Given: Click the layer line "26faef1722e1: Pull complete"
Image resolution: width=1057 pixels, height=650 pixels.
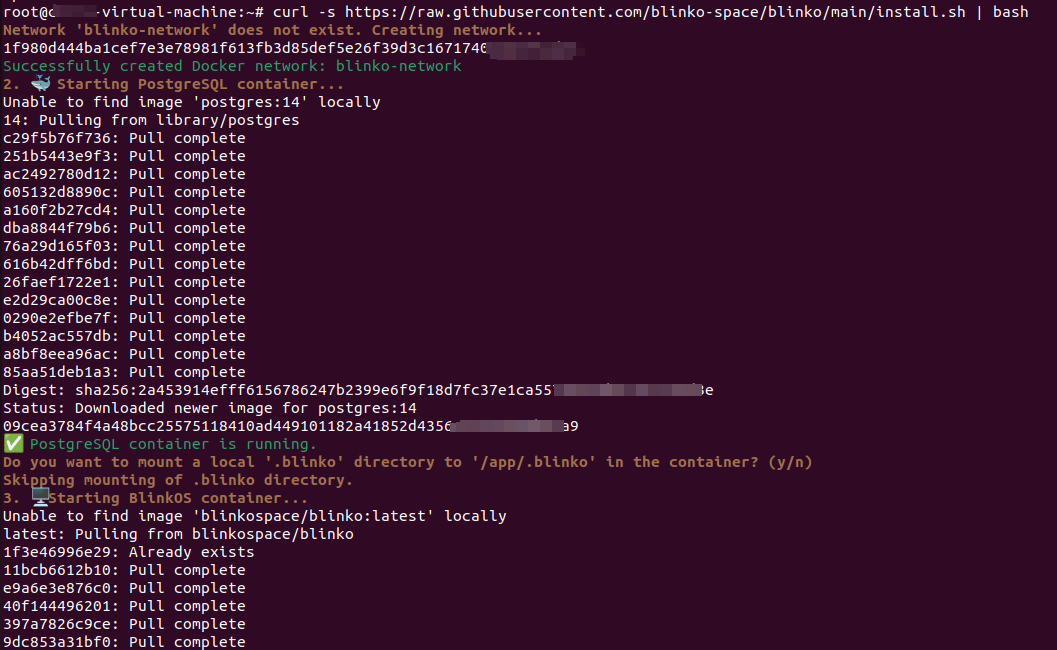Looking at the screenshot, I should pos(124,282).
